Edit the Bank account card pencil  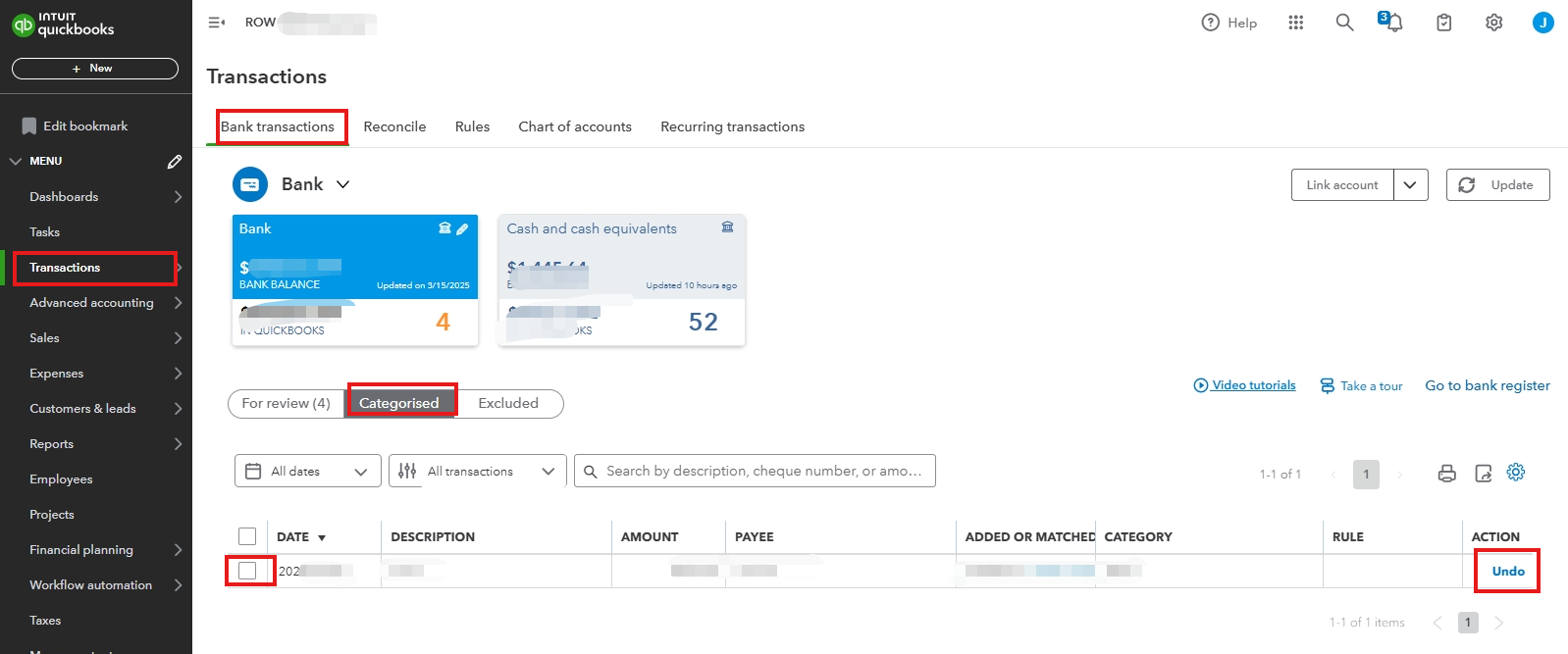point(462,228)
